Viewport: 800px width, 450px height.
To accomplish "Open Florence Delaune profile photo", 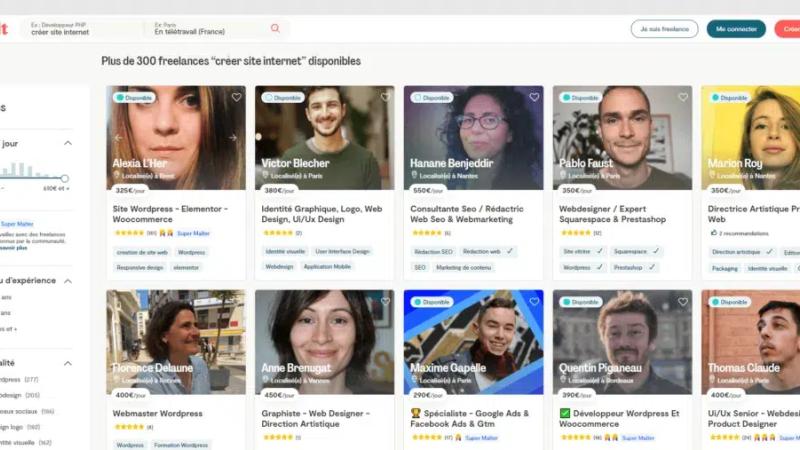I will tap(176, 342).
